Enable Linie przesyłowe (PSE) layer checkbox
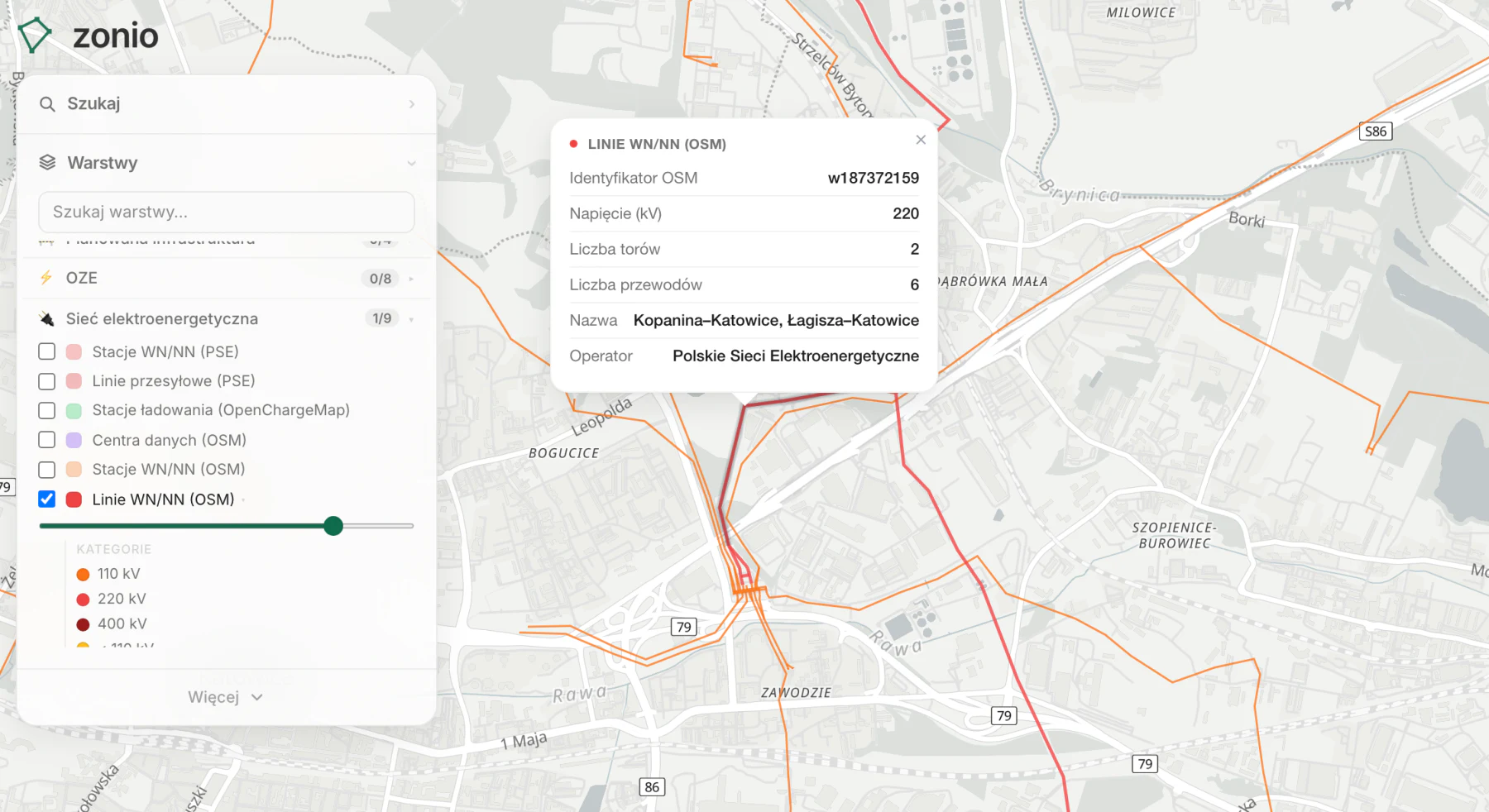The width and height of the screenshot is (1489, 812). [47, 381]
